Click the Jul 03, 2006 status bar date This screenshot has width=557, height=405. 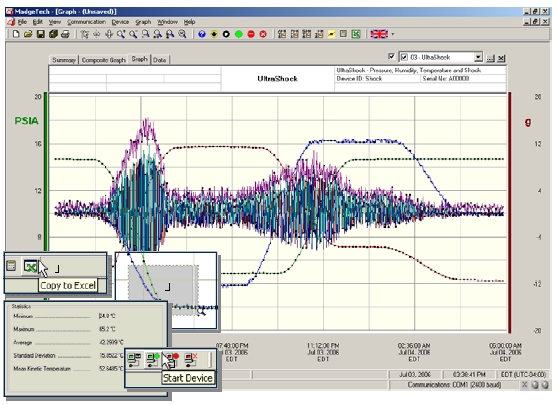(415, 374)
